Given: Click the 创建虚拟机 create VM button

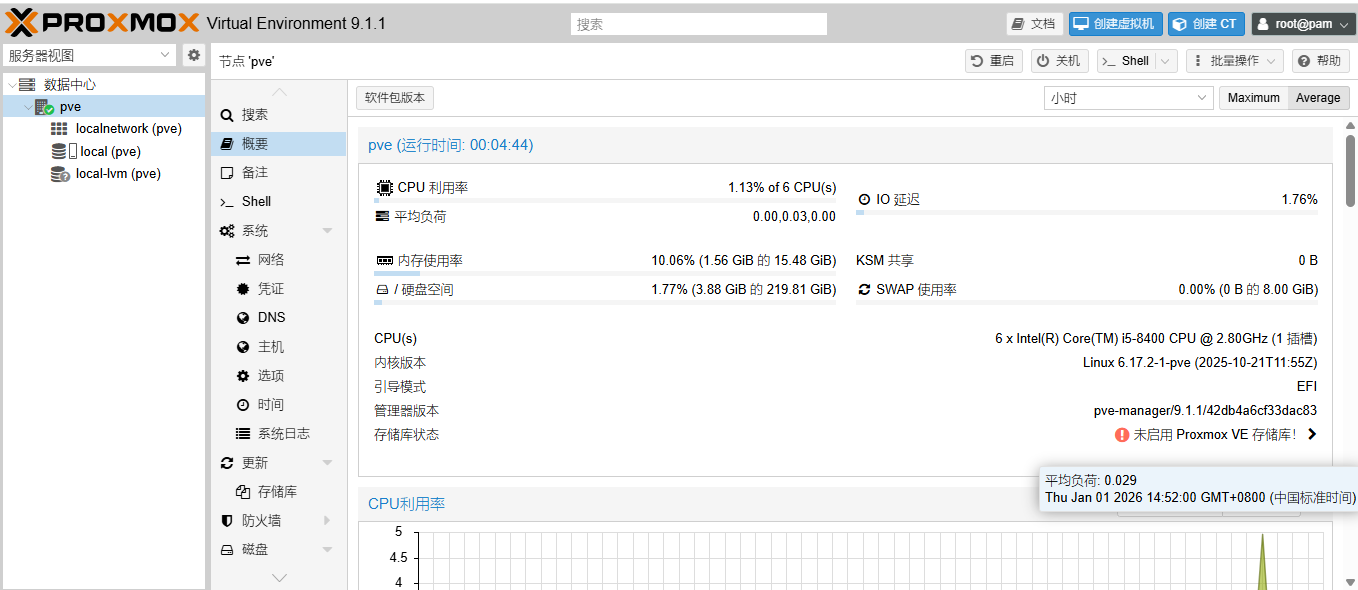Looking at the screenshot, I should (1114, 24).
